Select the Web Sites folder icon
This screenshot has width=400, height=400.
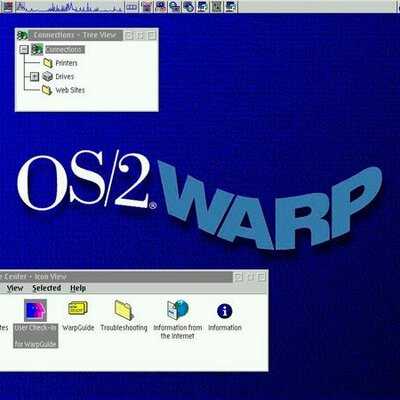click(47, 90)
